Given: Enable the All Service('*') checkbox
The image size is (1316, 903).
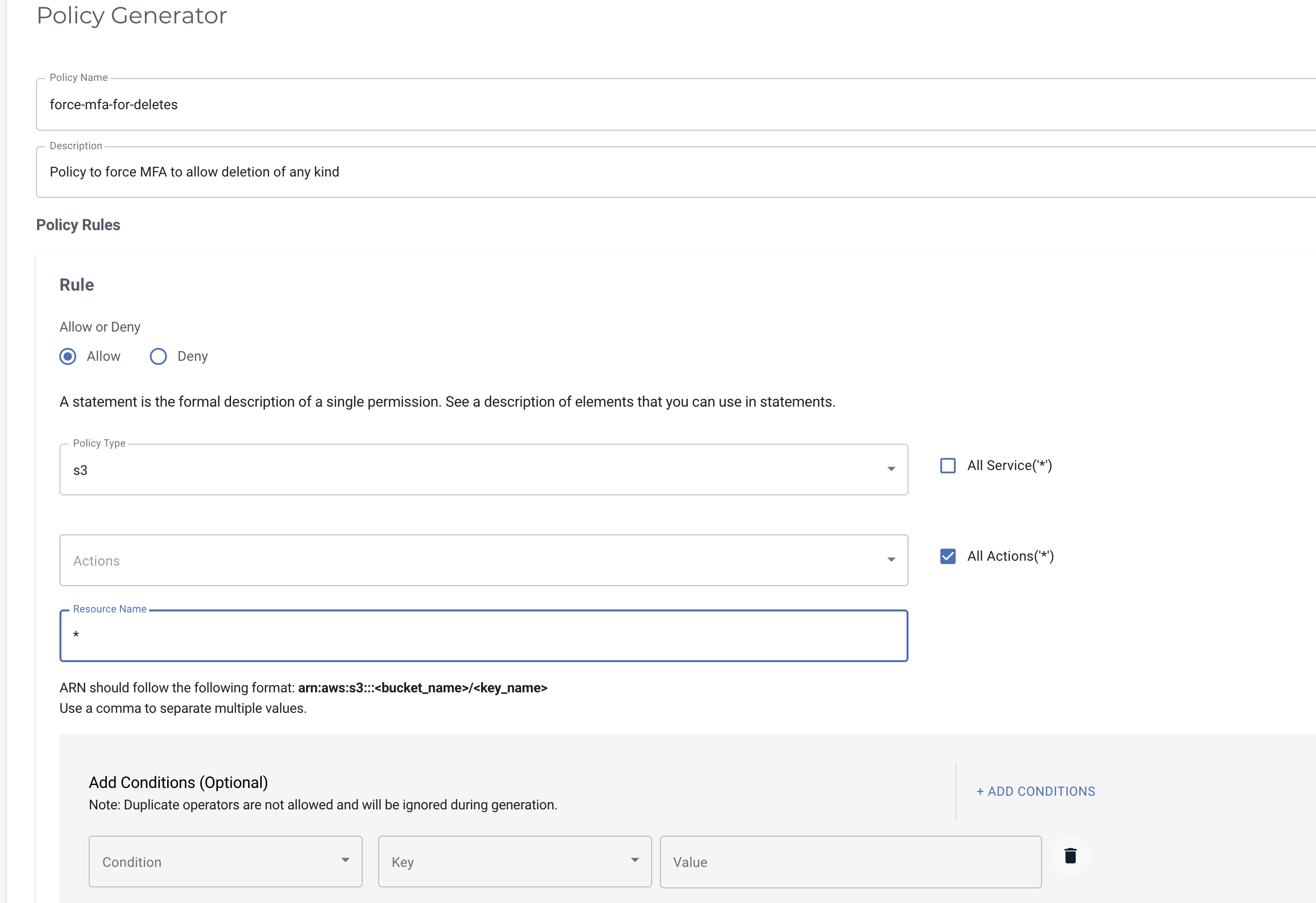Looking at the screenshot, I should (948, 466).
